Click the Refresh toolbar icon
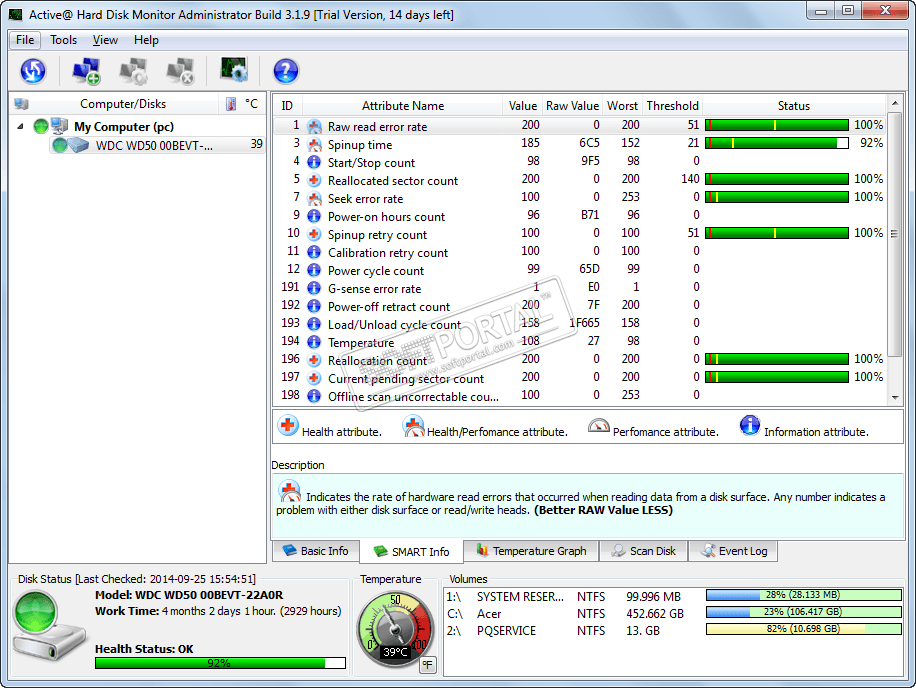Viewport: 916px width, 688px height. click(33, 71)
